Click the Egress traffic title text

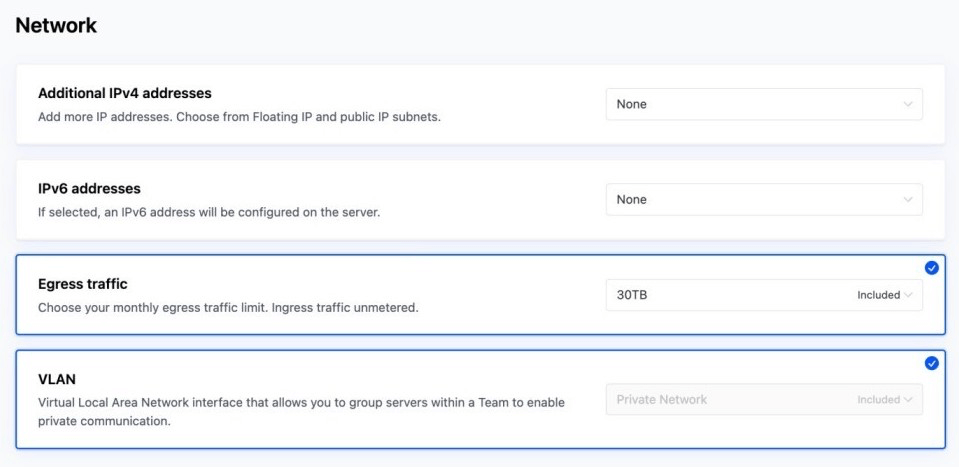pyautogui.click(x=83, y=284)
